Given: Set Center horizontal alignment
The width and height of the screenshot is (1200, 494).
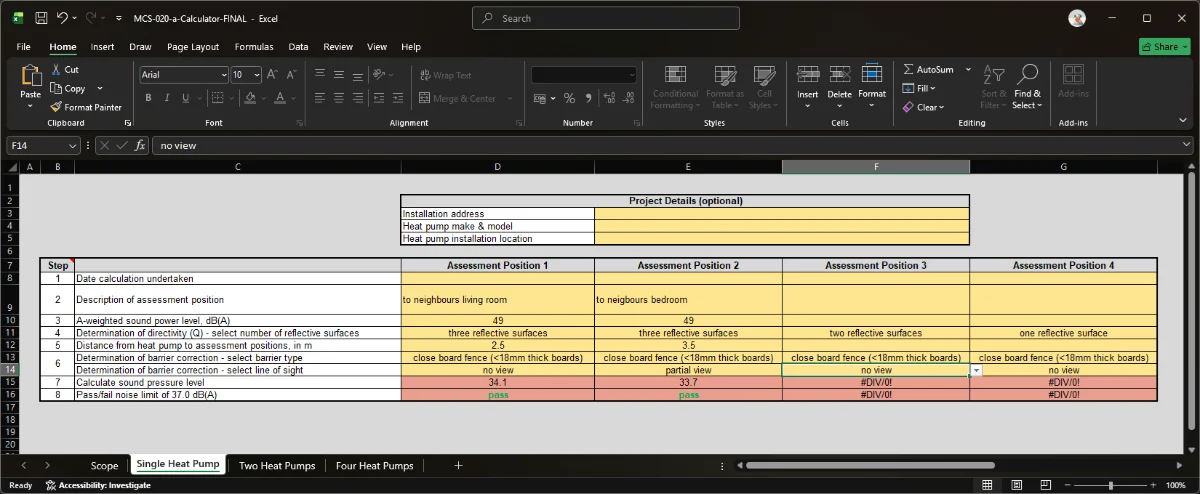Looking at the screenshot, I should point(341,98).
